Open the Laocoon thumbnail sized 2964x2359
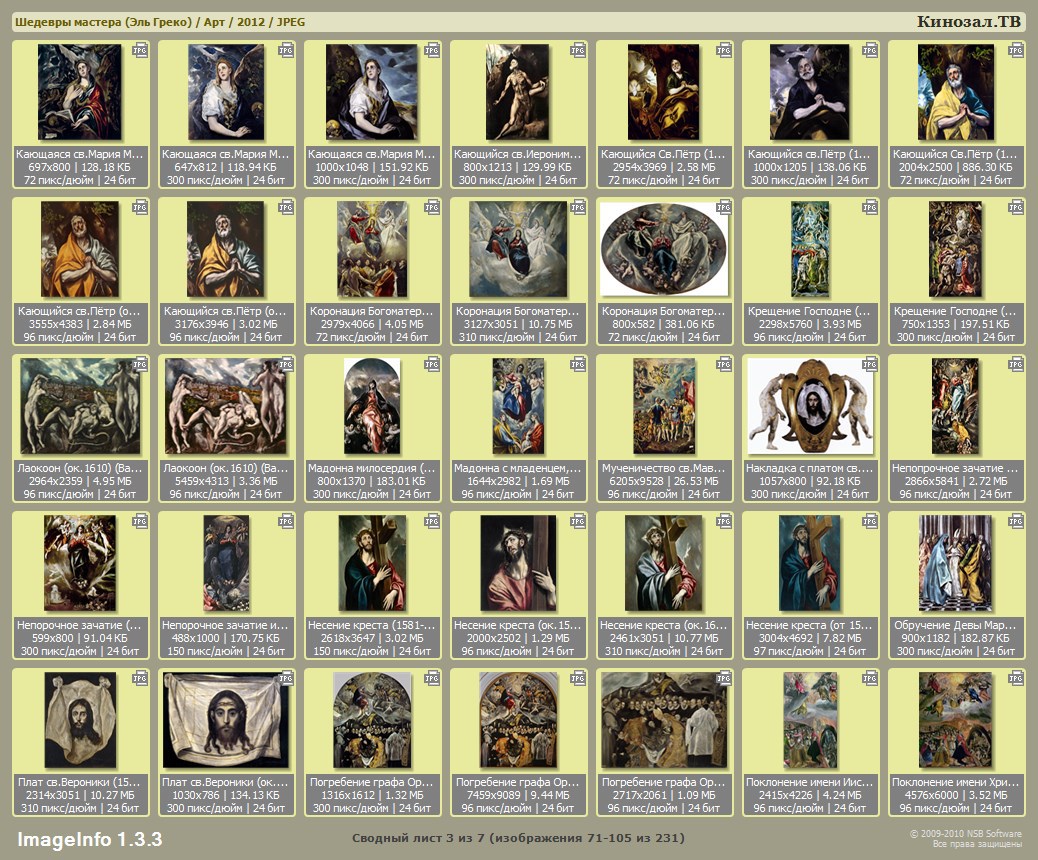The width and height of the screenshot is (1038, 860). point(79,406)
